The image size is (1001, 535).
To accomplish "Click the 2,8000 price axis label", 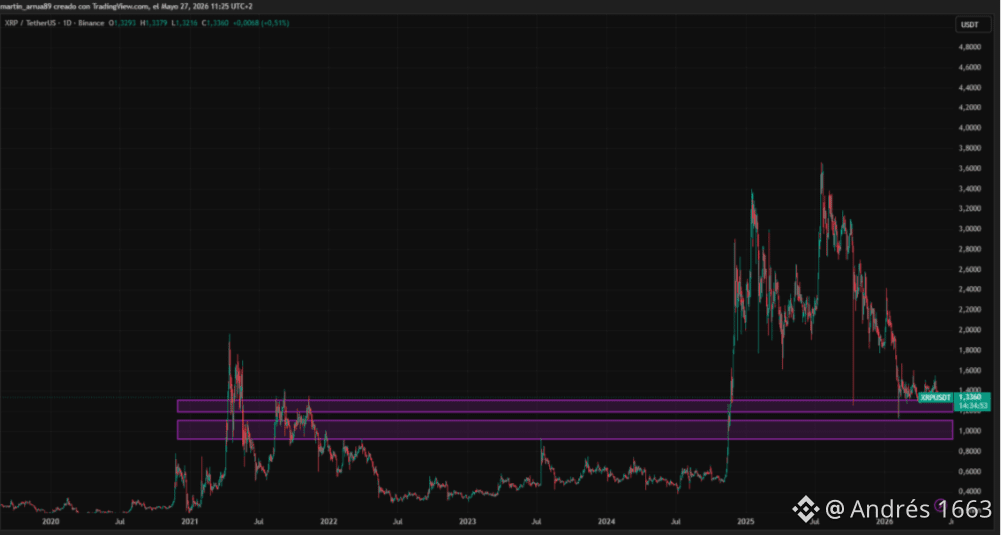I will [970, 249].
